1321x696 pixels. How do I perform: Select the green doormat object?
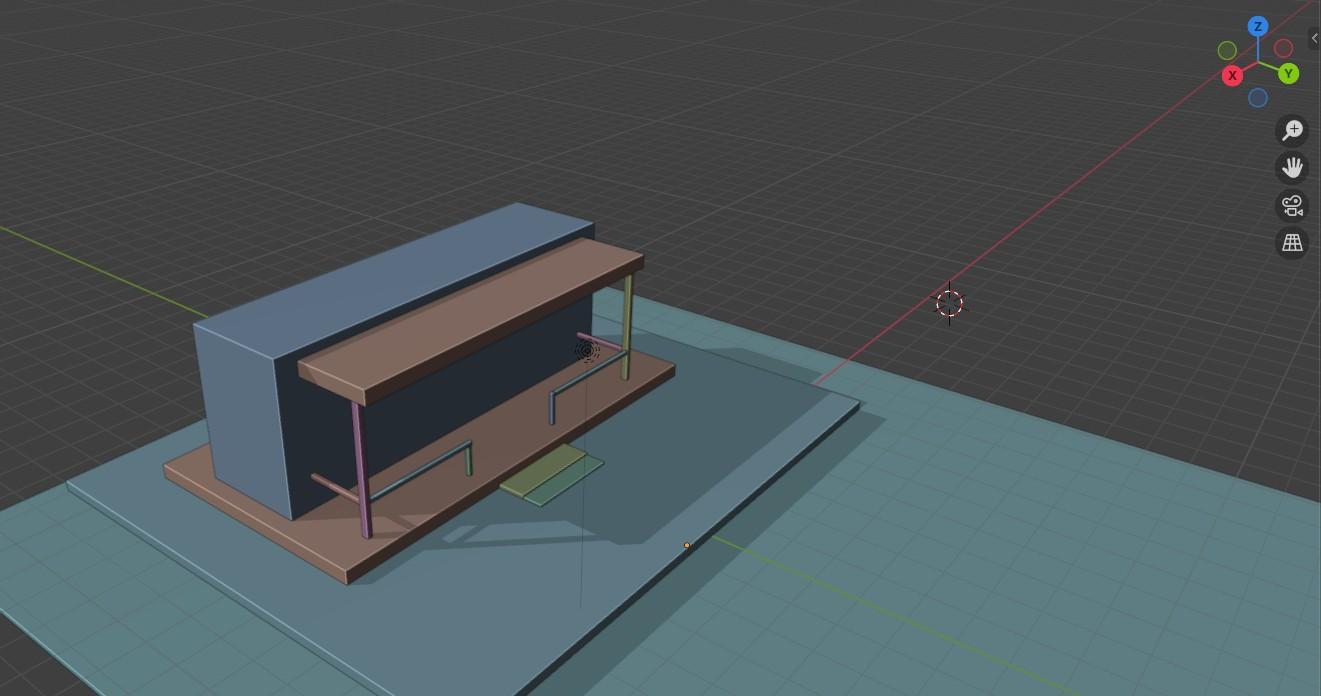tap(551, 475)
